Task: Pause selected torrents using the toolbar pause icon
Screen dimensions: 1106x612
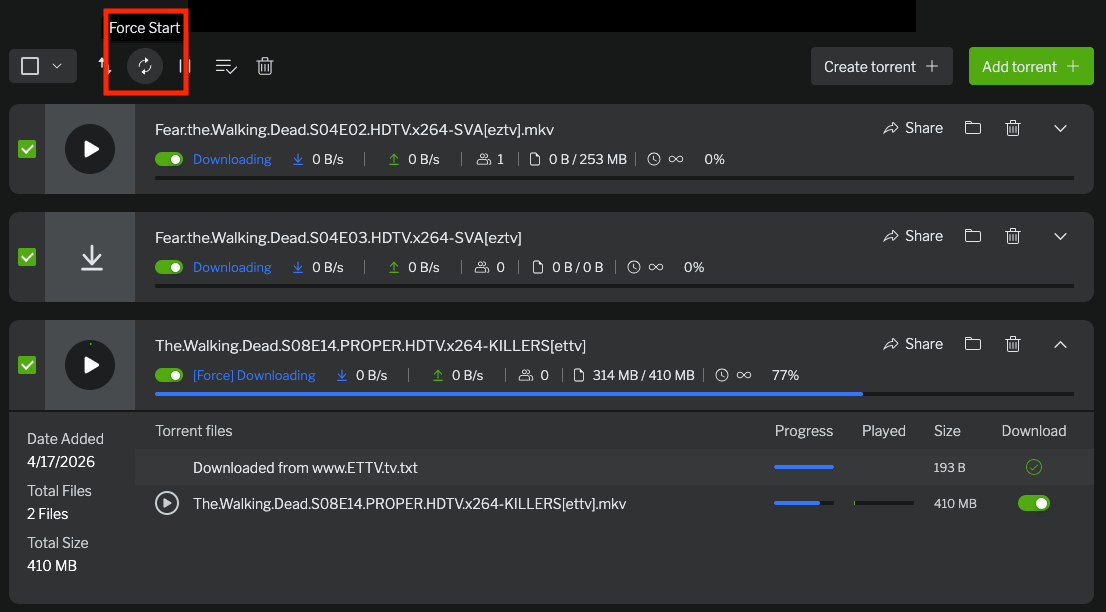Action: click(185, 66)
